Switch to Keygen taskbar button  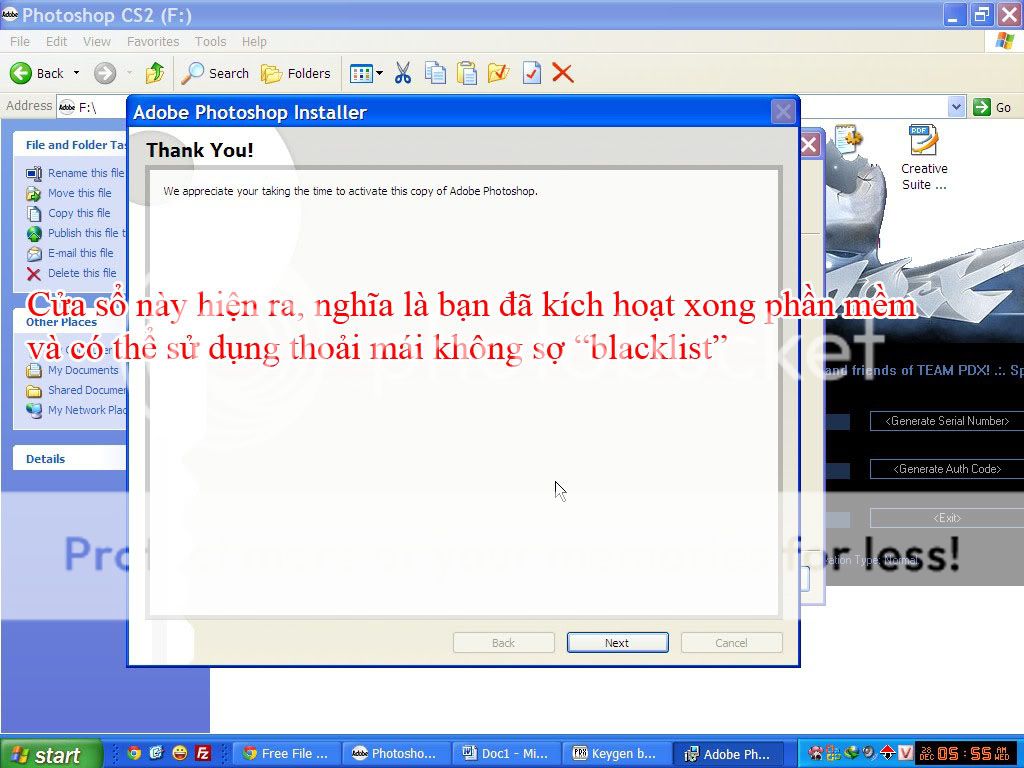(x=616, y=754)
